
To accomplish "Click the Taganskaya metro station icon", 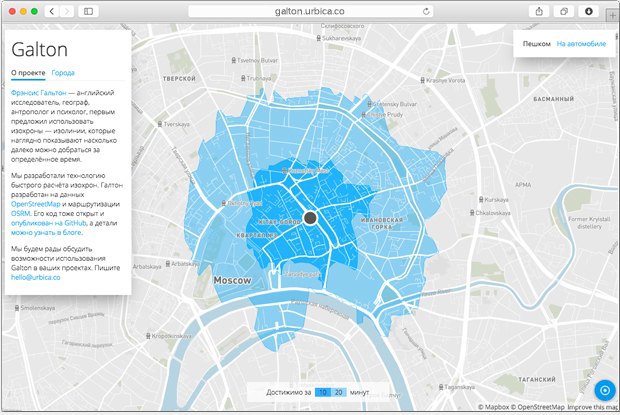I will coord(441,387).
